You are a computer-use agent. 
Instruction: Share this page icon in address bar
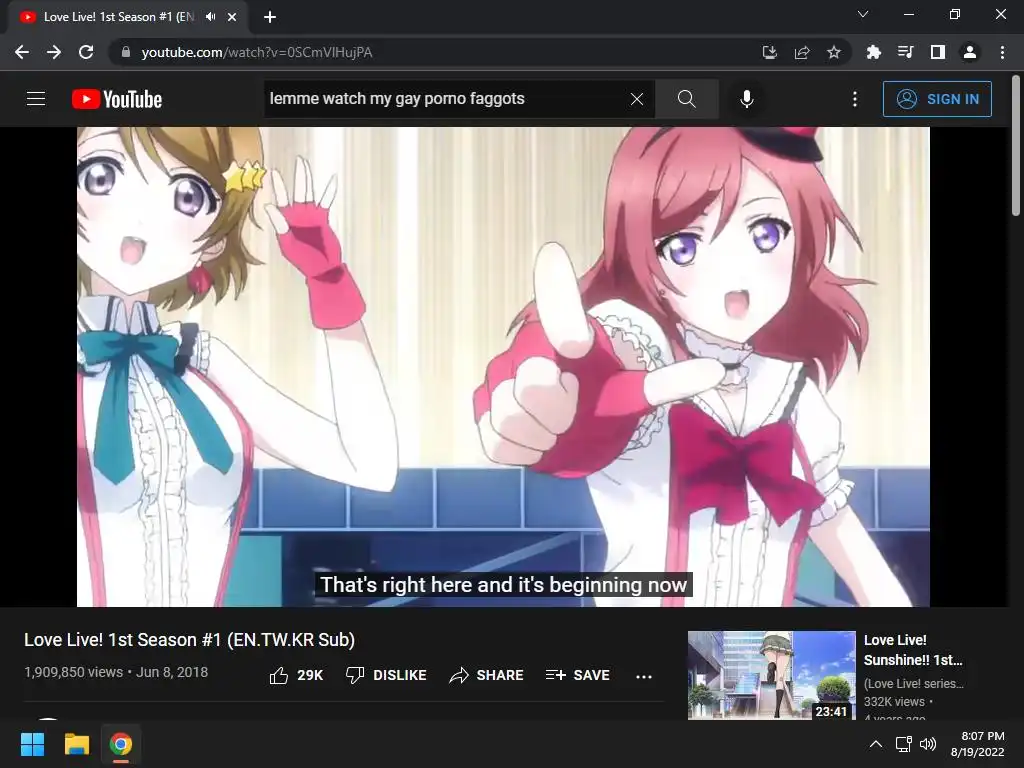pos(801,52)
